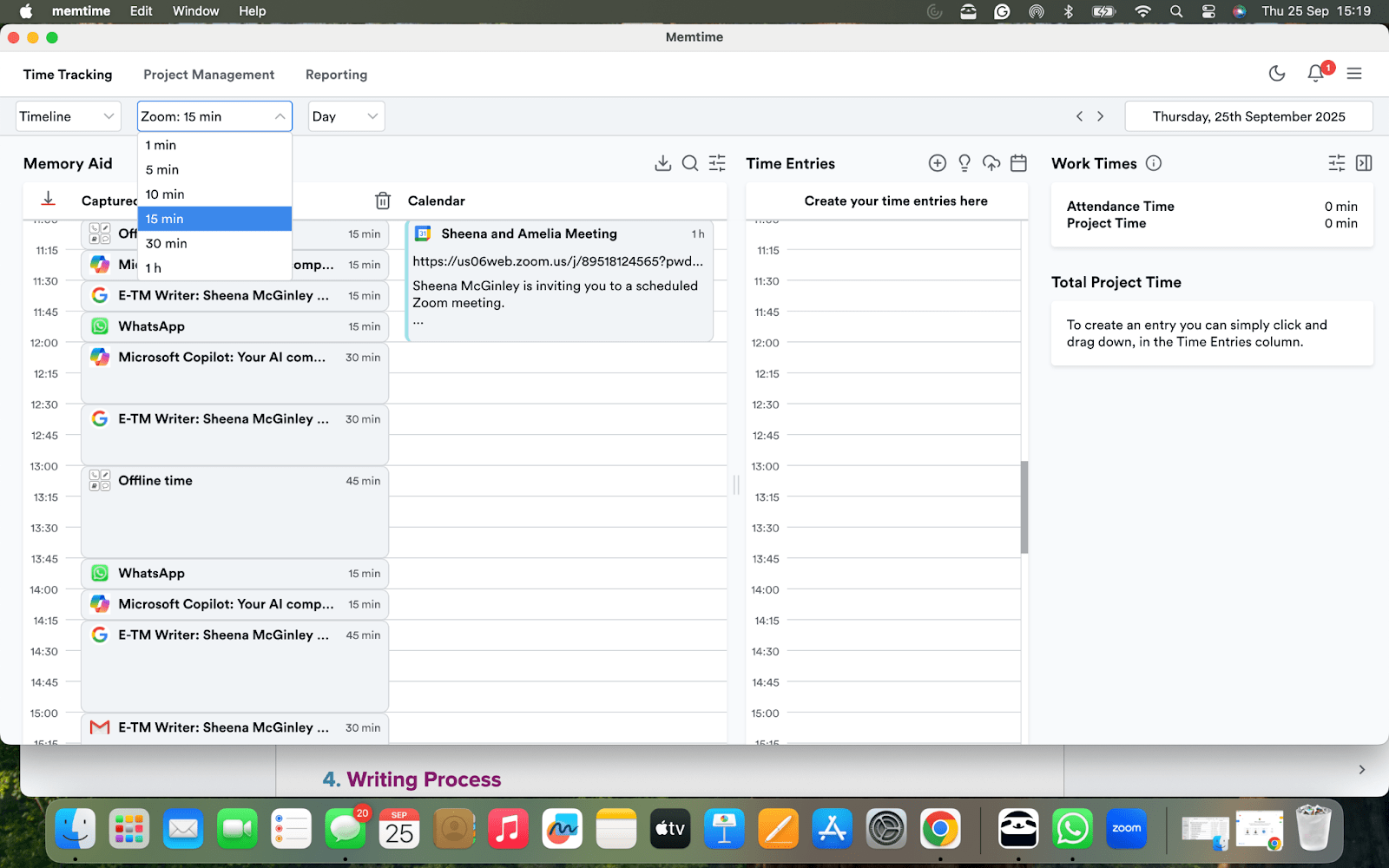The height and width of the screenshot is (868, 1389).
Task: Open Memory Aid filter settings
Action: click(x=717, y=163)
